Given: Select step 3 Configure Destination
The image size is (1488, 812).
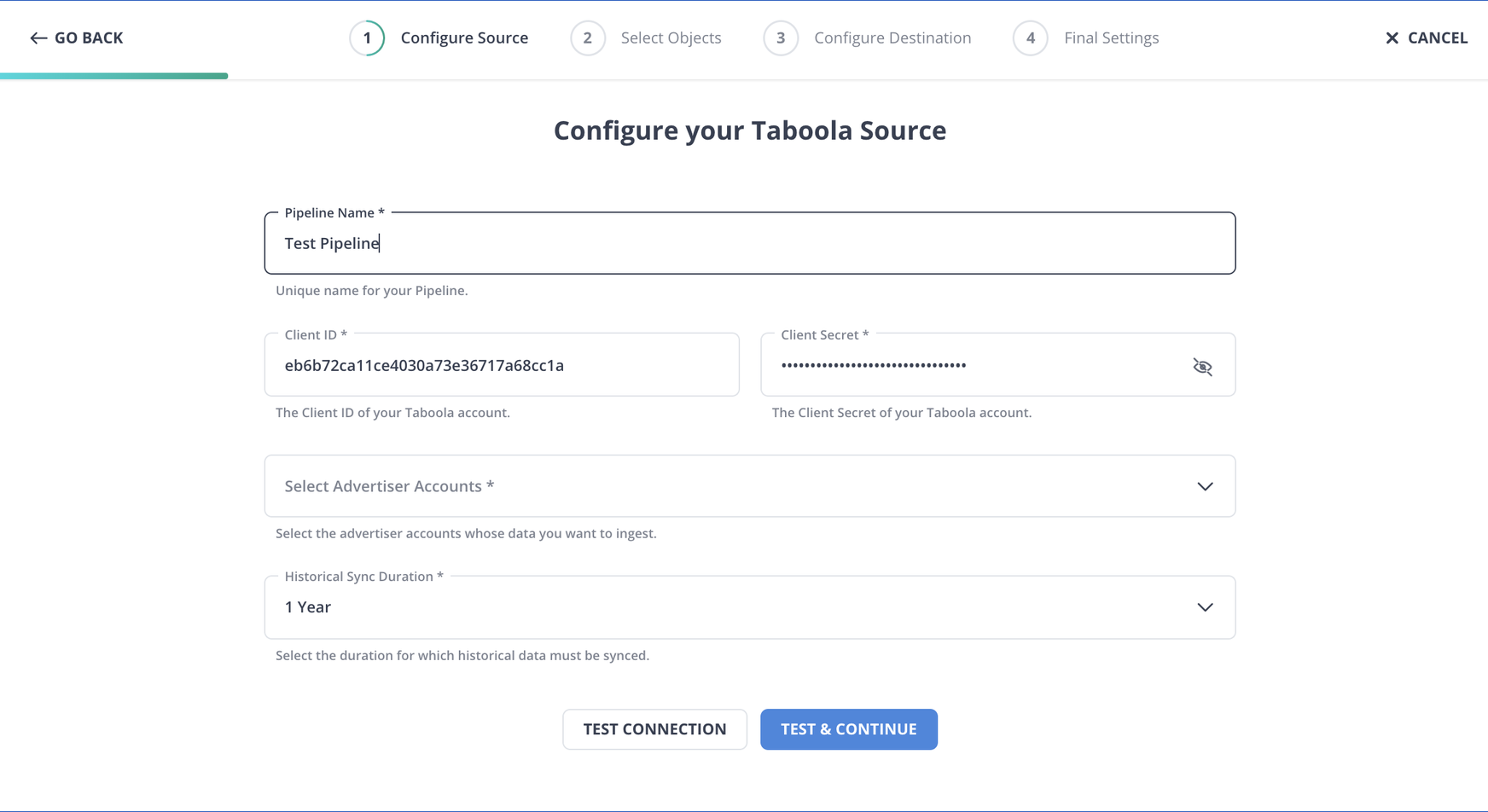Looking at the screenshot, I should [x=867, y=38].
